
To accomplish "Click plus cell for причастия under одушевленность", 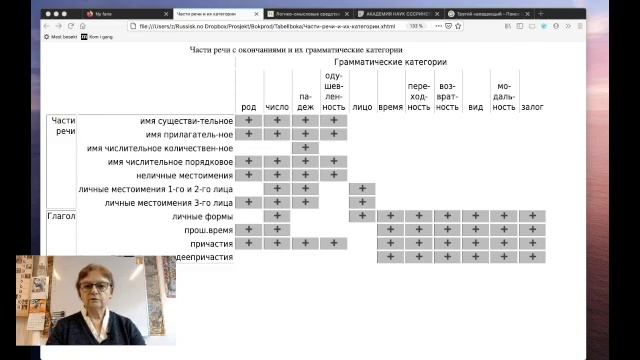I will [334, 243].
